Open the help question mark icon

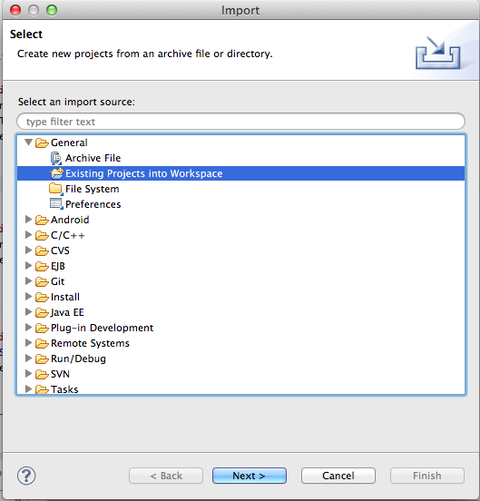[x=26, y=476]
